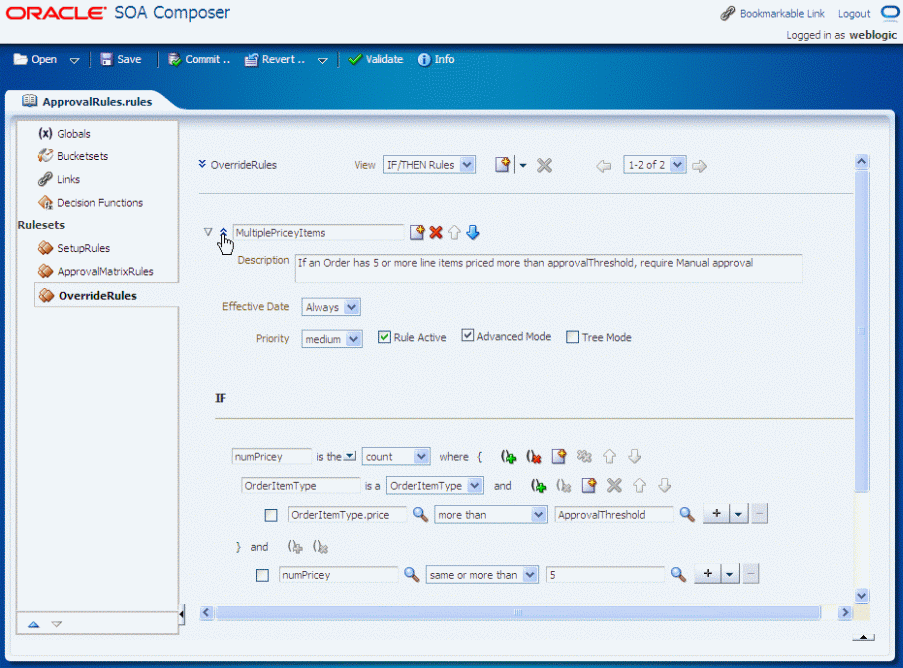
Task: Click the blue move rule down arrow
Action: pos(473,233)
